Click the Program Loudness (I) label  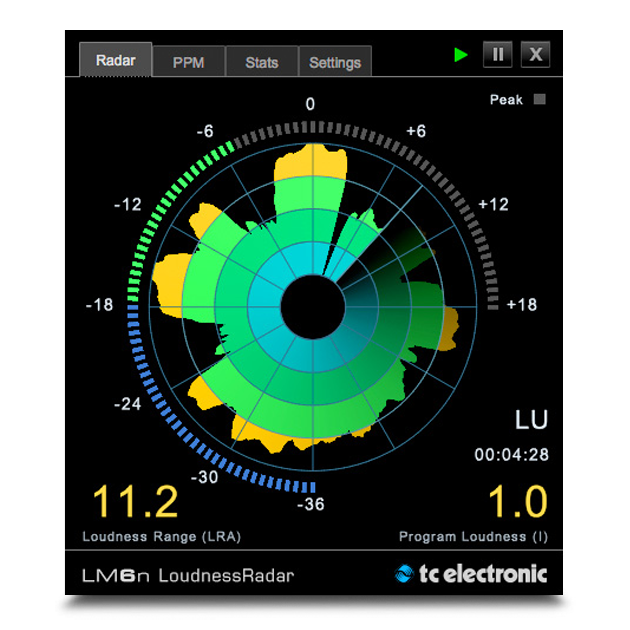point(473,536)
